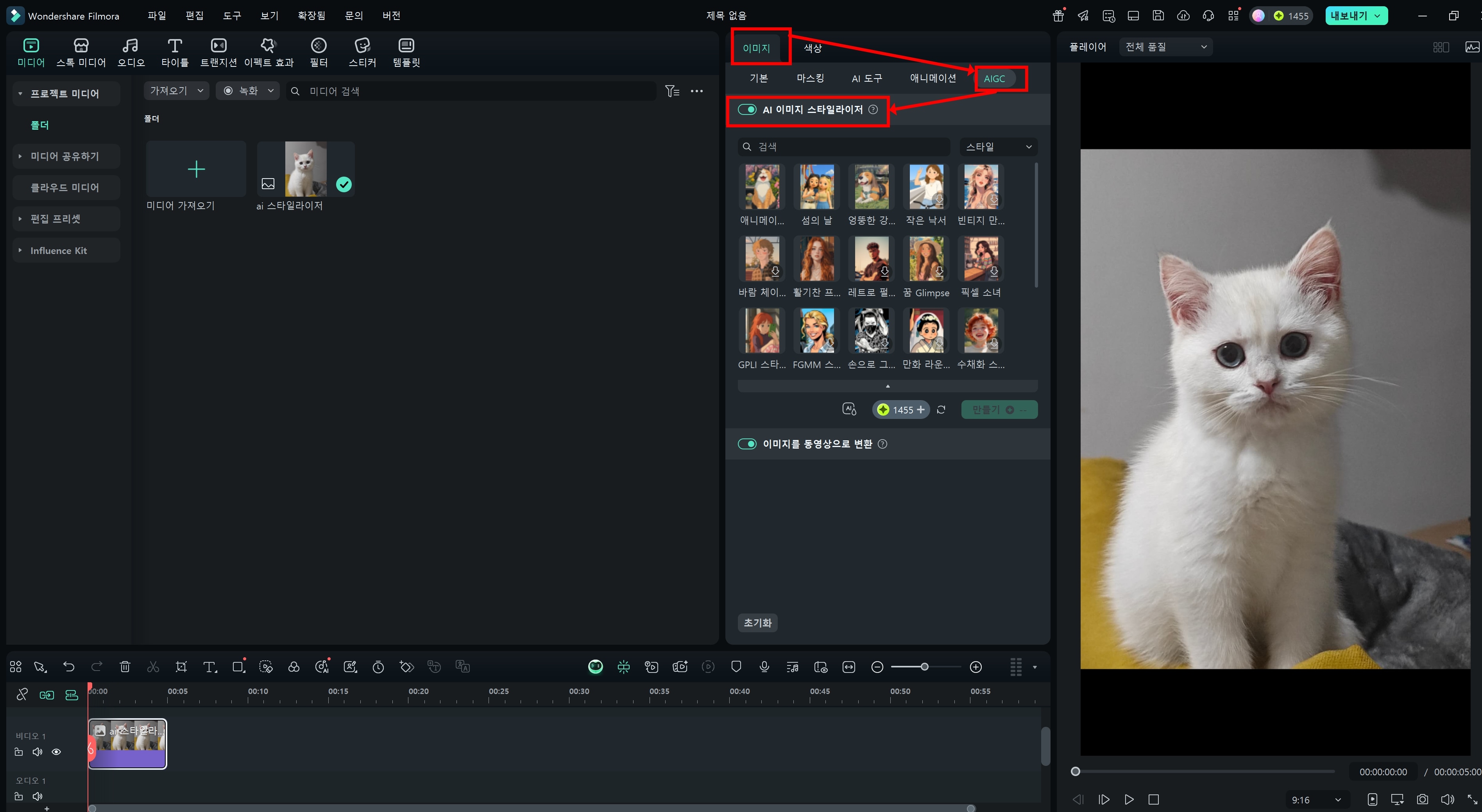
Task: Click the timeline zoom-in plus icon
Action: pos(976,667)
